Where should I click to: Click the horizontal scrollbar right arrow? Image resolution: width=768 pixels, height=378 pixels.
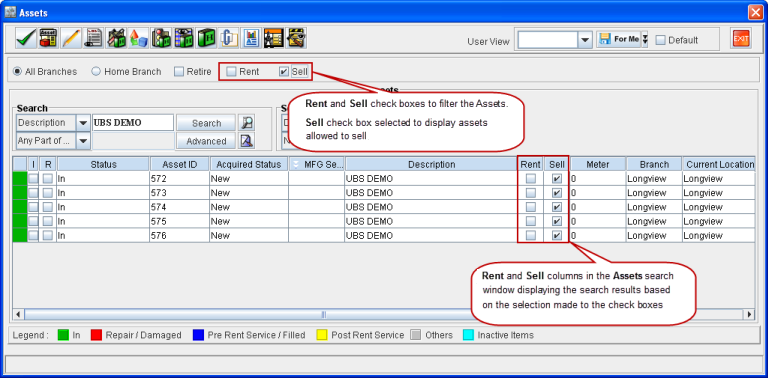tap(749, 314)
